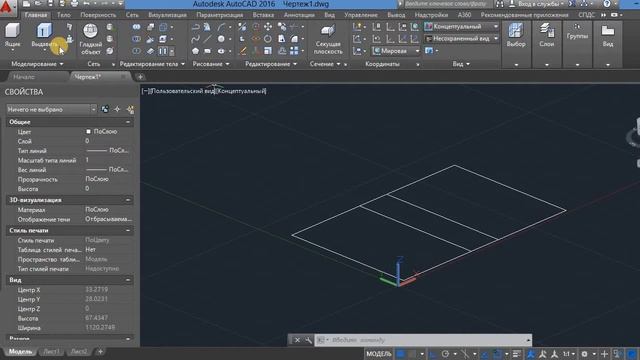Open the Section plane (Секущая плоскость) tool
Screen dimensions: 640x360
328,39
